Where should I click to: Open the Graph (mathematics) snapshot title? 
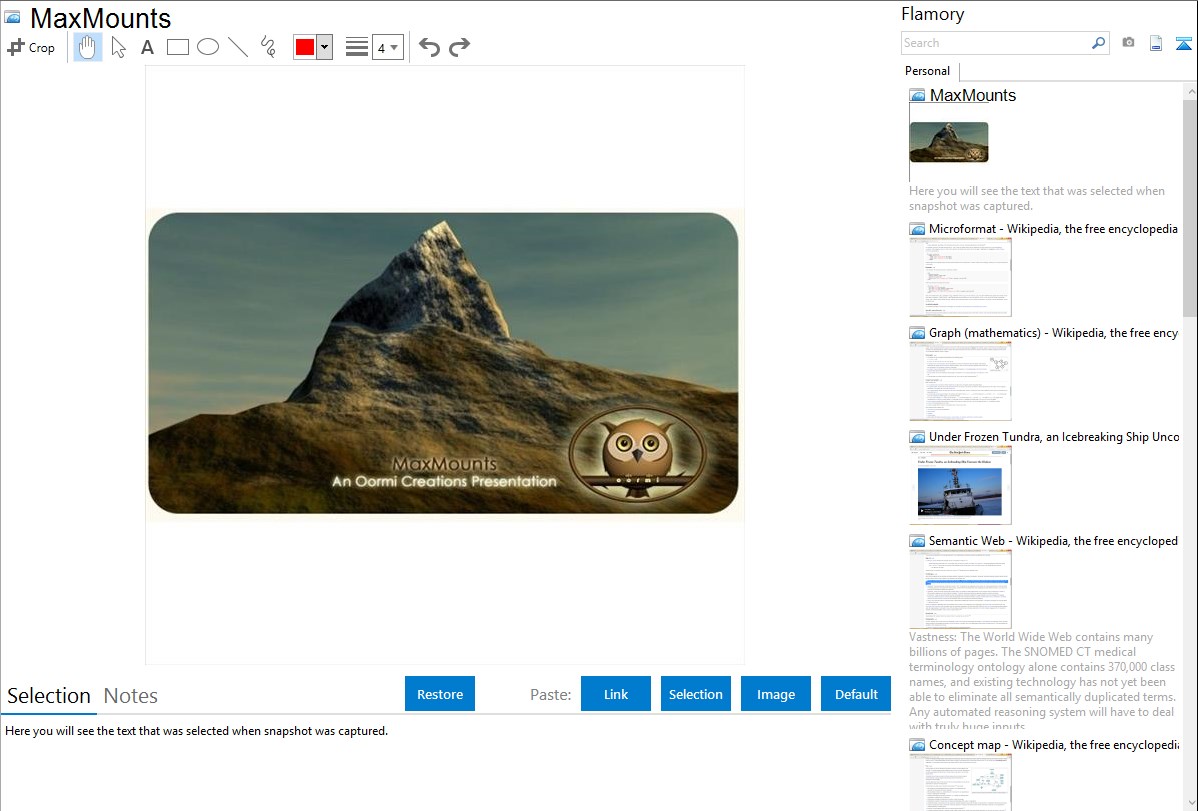click(1053, 333)
